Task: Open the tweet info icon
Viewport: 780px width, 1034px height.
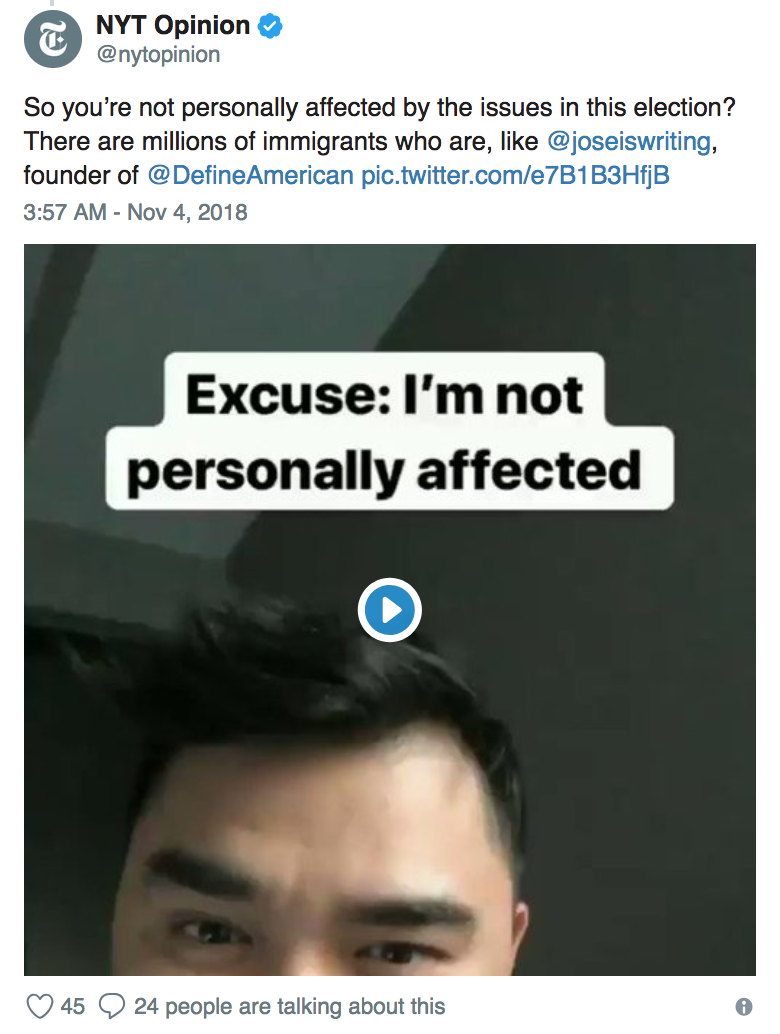Action: coord(743,1006)
